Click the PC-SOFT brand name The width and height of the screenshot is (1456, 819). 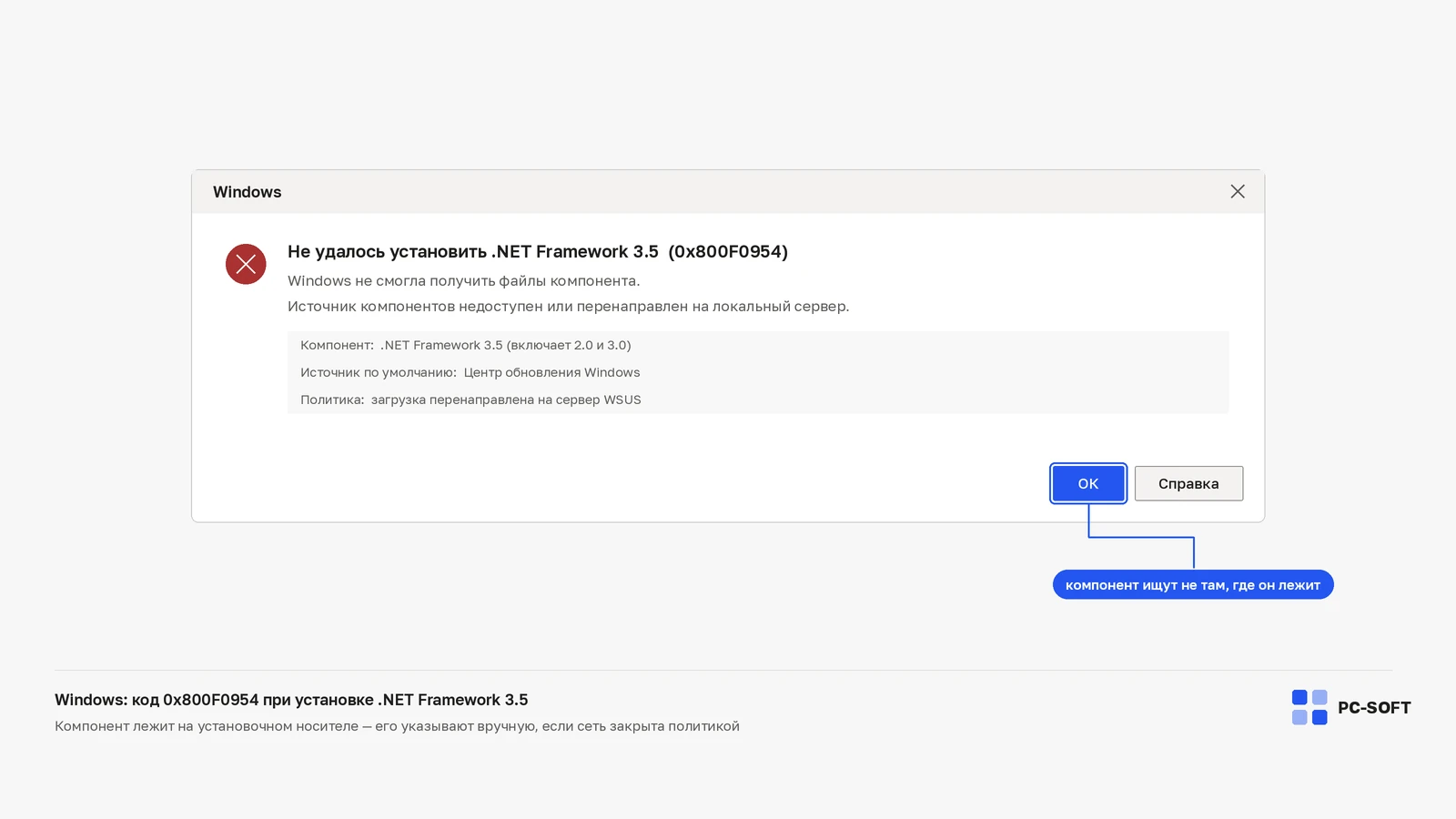(x=1374, y=708)
